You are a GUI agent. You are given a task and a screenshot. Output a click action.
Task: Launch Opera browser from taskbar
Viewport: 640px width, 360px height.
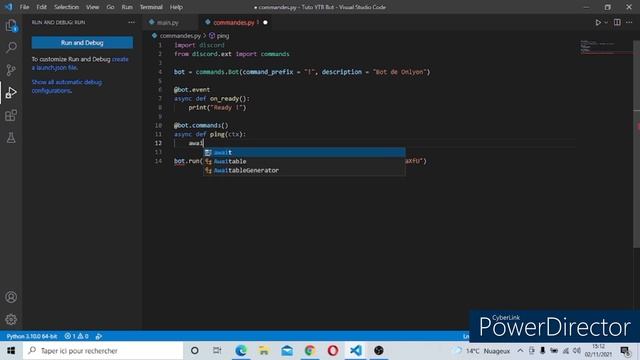point(333,351)
